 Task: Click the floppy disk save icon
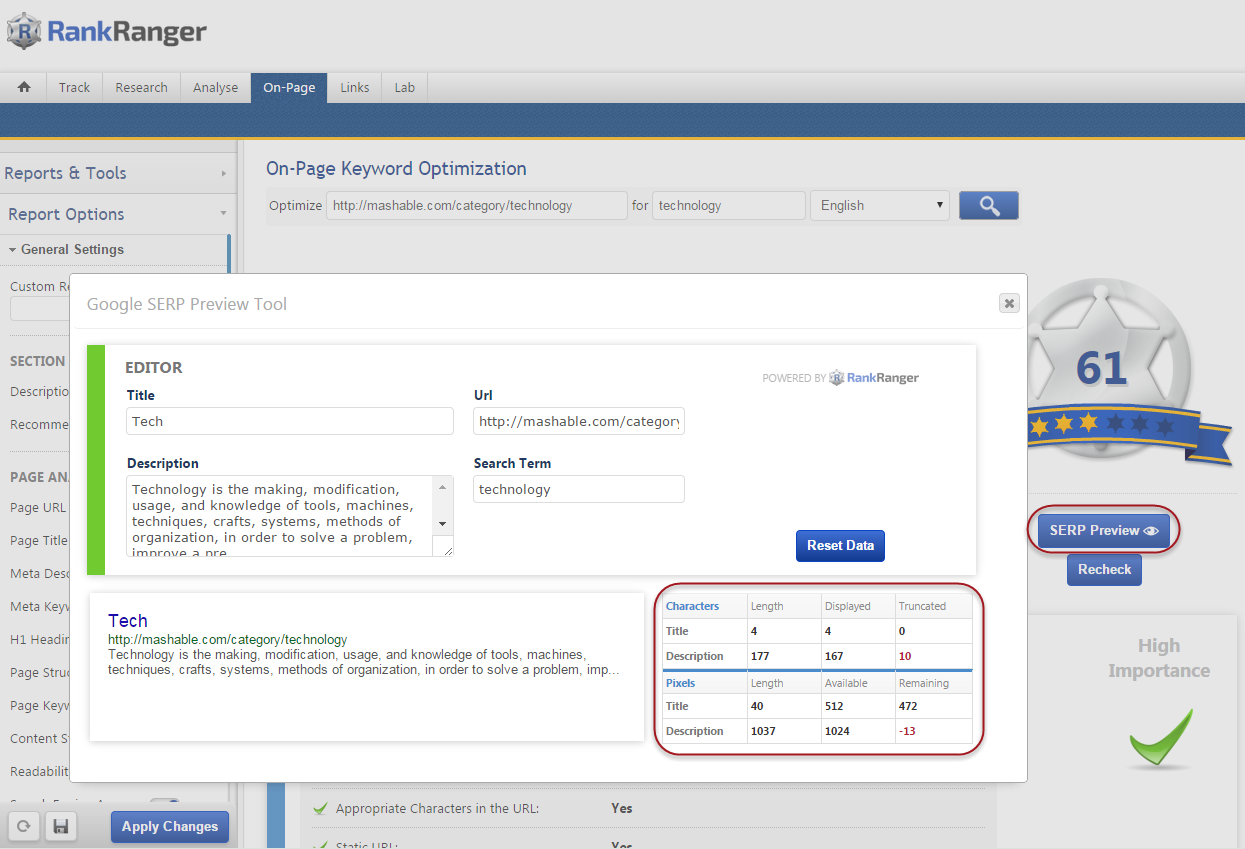click(x=60, y=827)
